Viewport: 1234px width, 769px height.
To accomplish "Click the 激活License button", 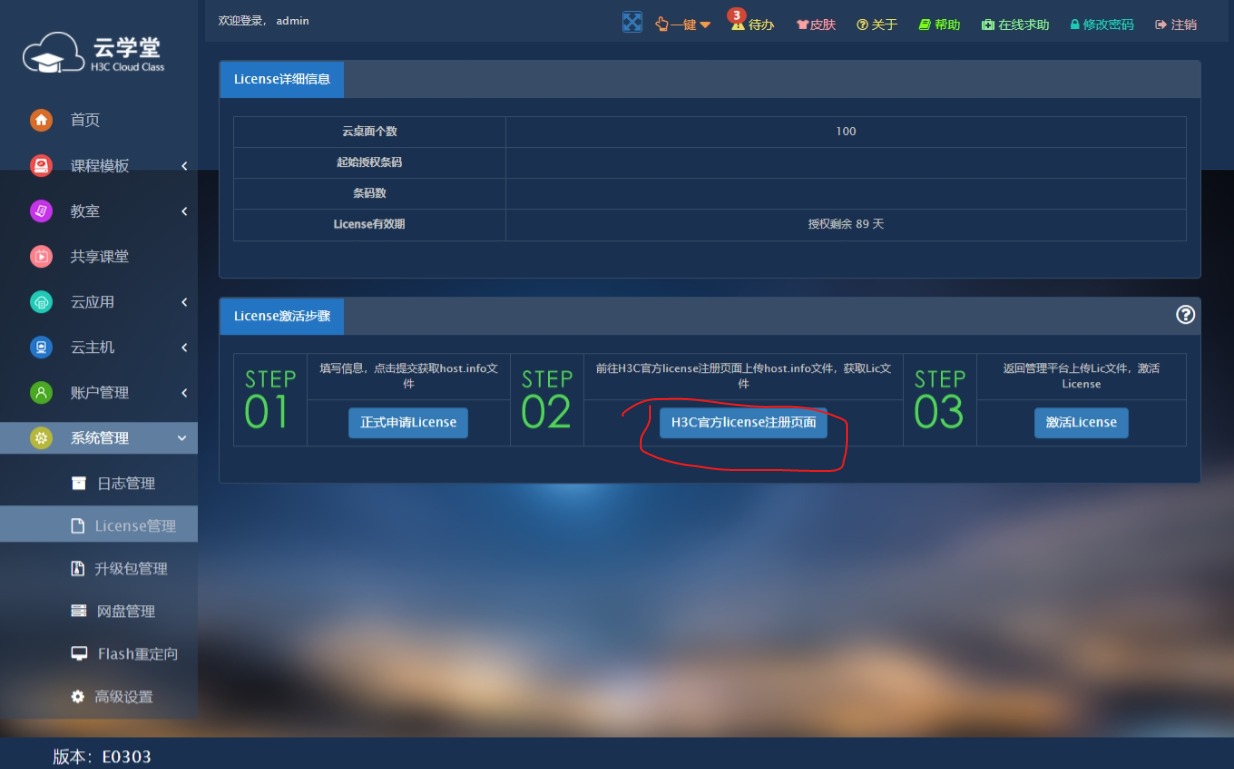I will tap(1081, 423).
